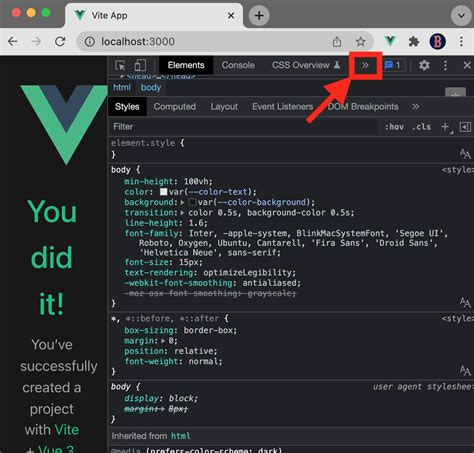Open the tab search dropdown
This screenshot has height=453, width=474.
pos(461,15)
